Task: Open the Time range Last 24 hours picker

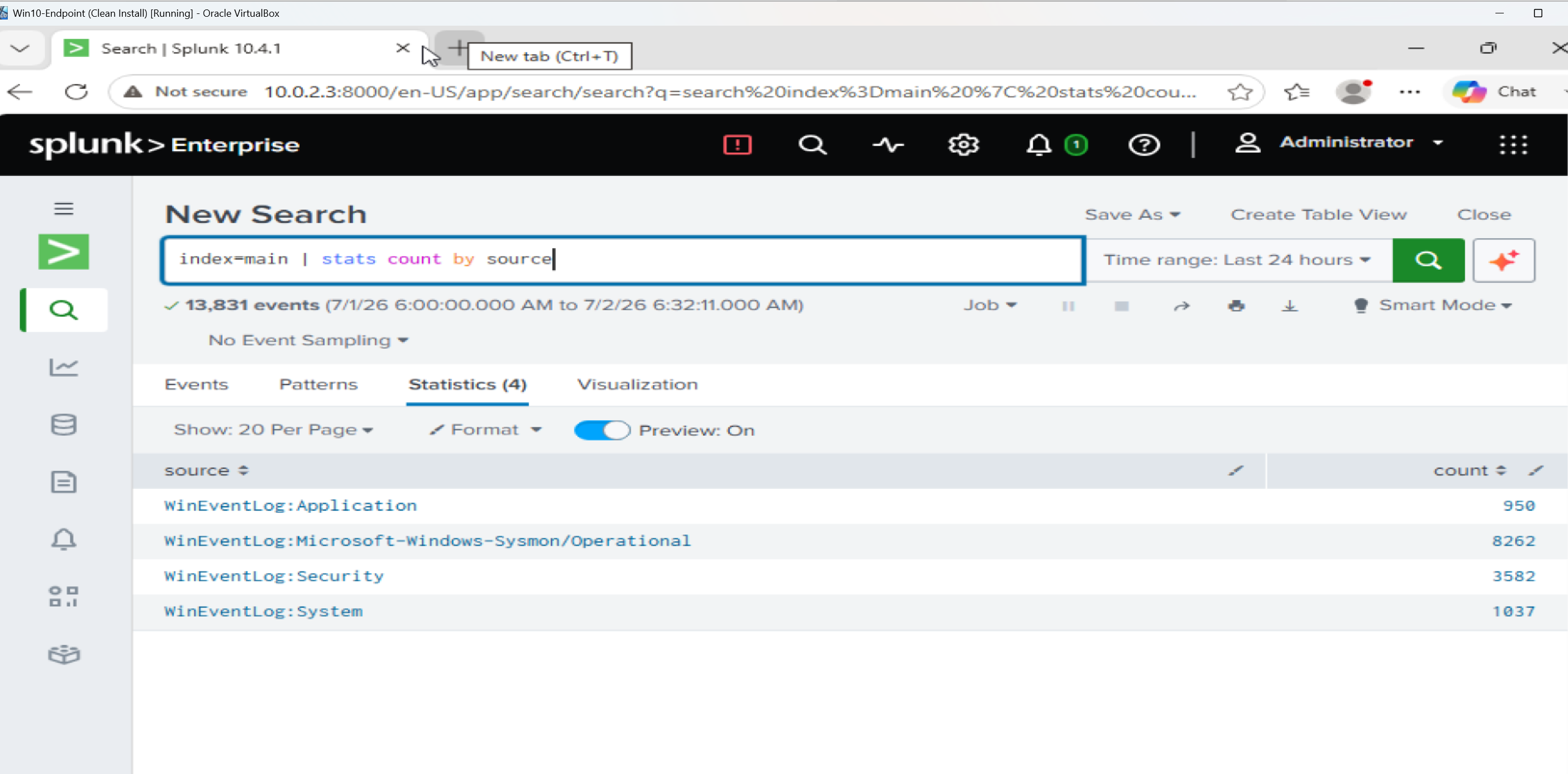Action: (1237, 260)
